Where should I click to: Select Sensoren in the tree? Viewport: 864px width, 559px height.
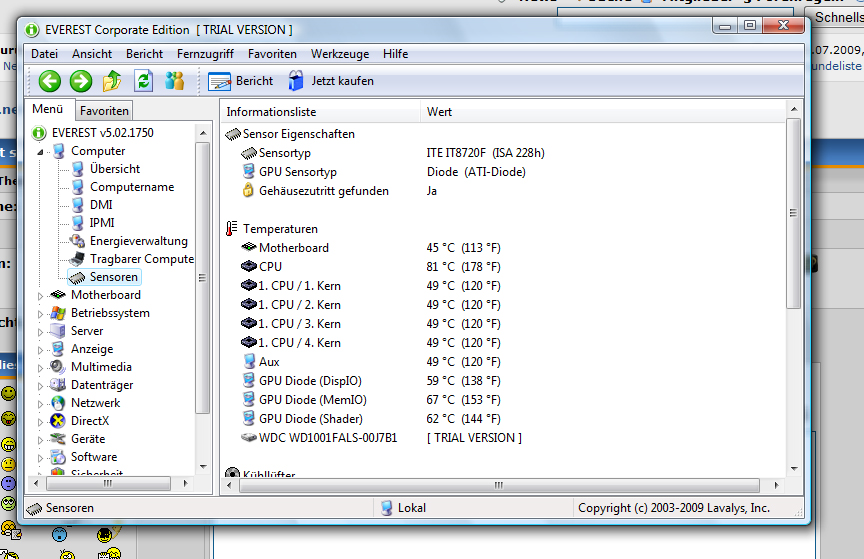tap(114, 277)
